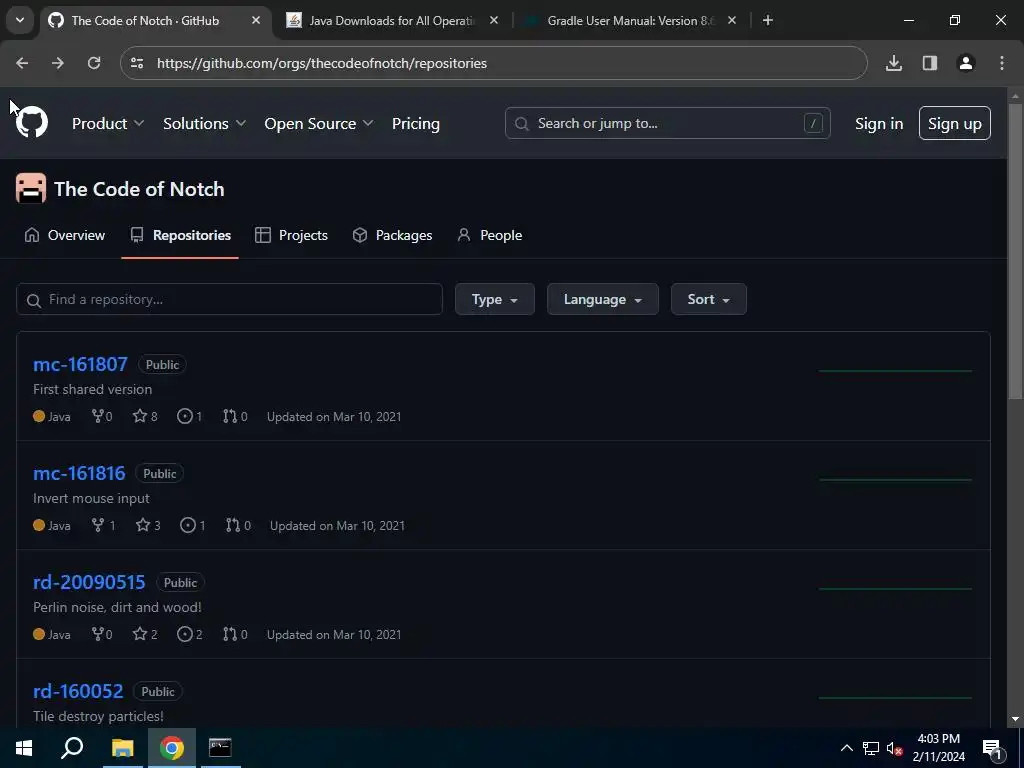This screenshot has height=768, width=1024.
Task: Click the address bar URL
Action: click(322, 63)
